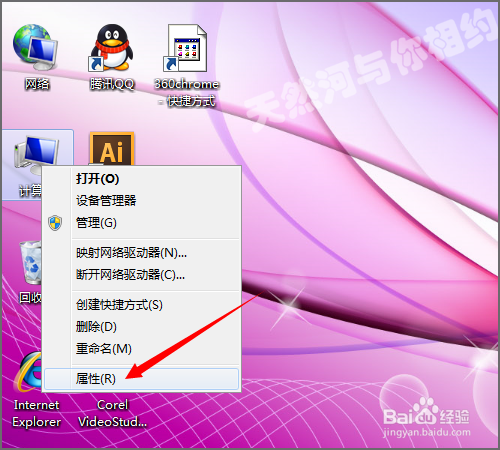Image resolution: width=500 pixels, height=450 pixels.
Task: Click the shield icon beside 管理(G)
Action: point(55,223)
